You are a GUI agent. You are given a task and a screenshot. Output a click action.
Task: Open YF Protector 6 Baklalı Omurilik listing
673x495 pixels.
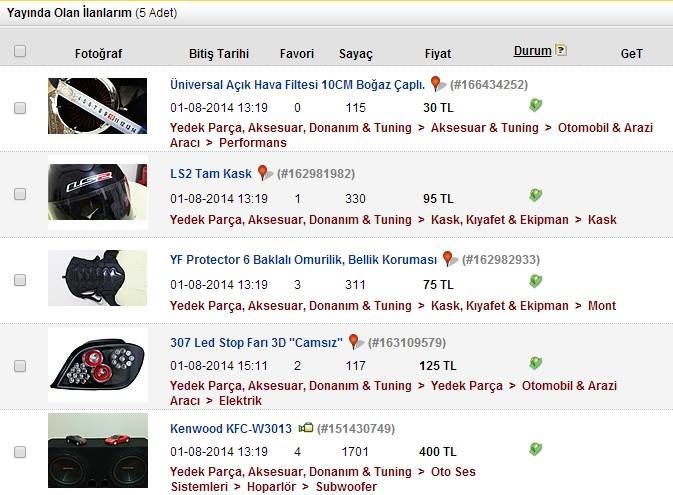pyautogui.click(x=303, y=260)
